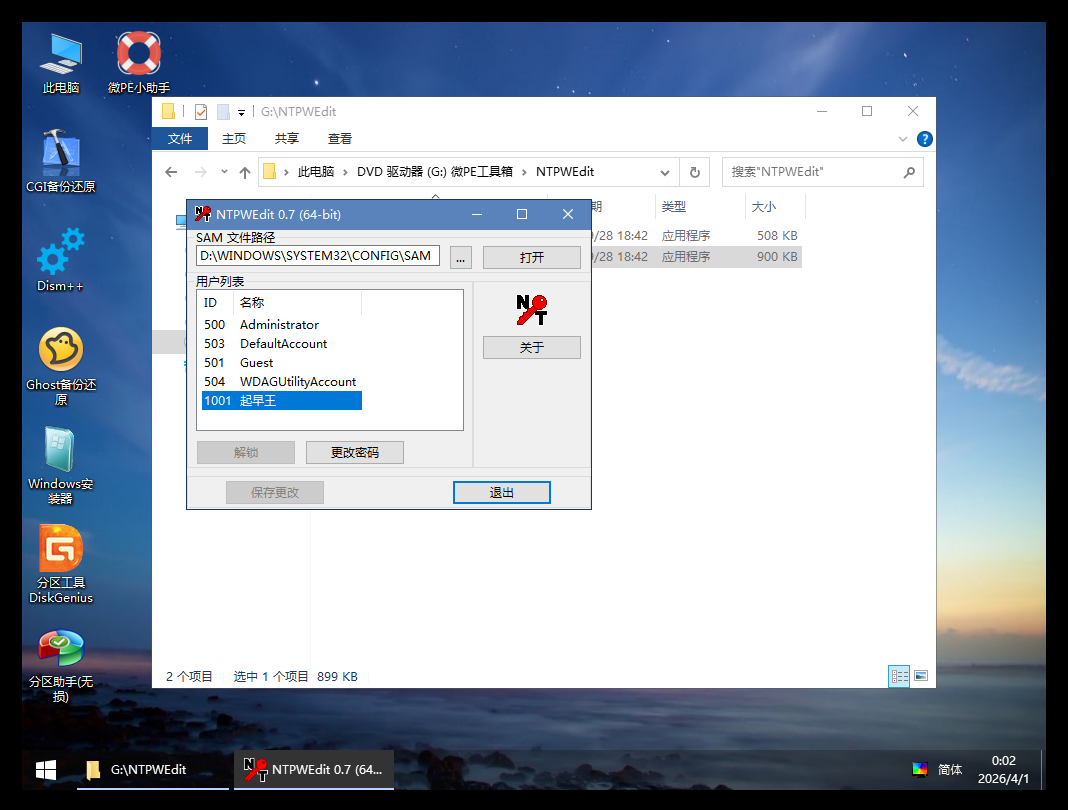This screenshot has height=810, width=1068.
Task: Select the DefaultAccount user row
Action: point(282,343)
